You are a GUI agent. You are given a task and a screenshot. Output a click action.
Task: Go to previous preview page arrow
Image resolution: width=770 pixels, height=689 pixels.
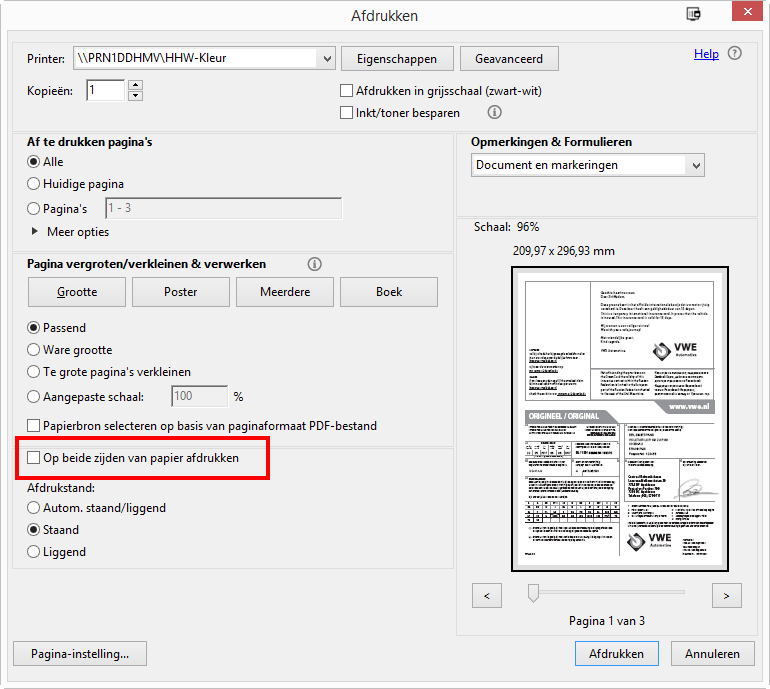[487, 595]
